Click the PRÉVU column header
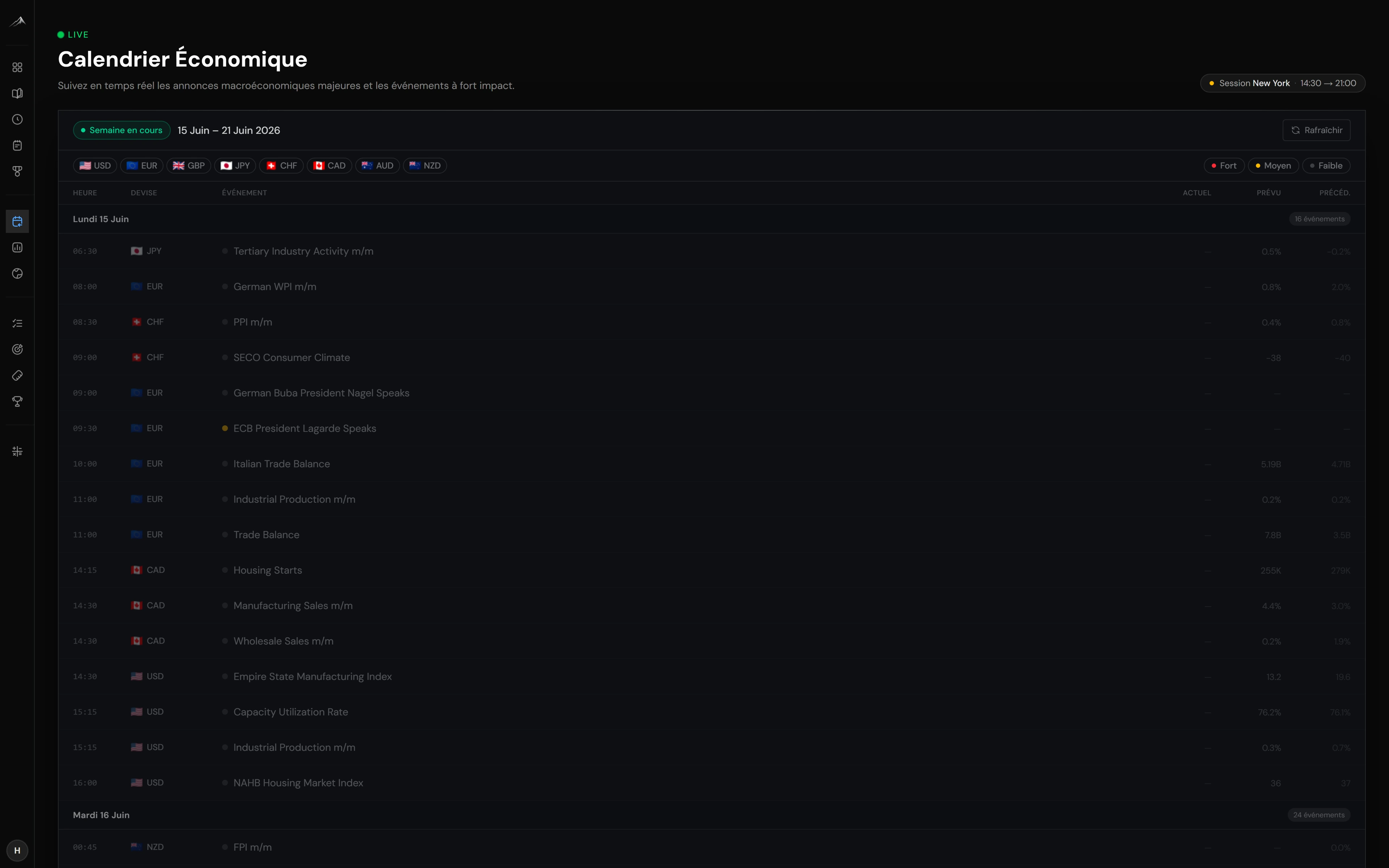The height and width of the screenshot is (868, 1389). [1269, 193]
